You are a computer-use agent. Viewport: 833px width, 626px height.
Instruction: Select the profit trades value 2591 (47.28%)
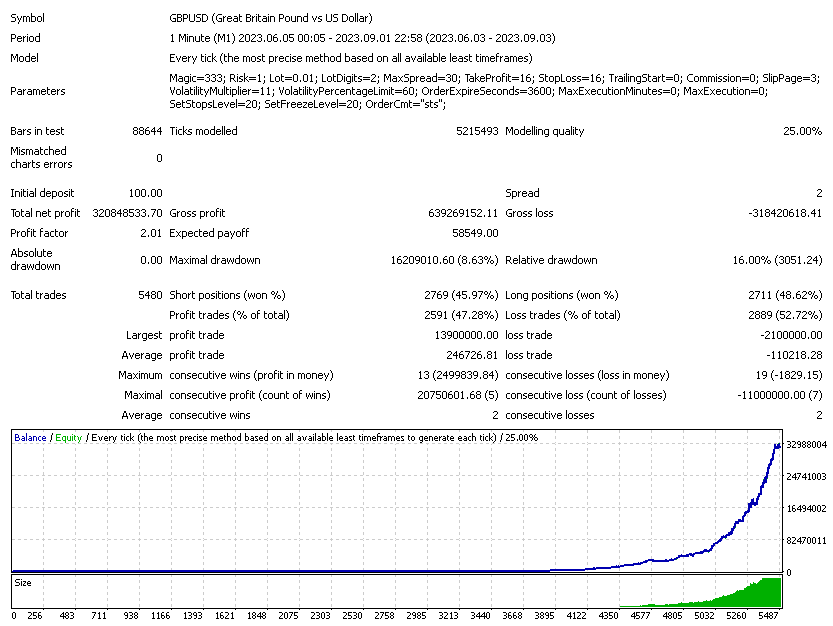(x=461, y=315)
